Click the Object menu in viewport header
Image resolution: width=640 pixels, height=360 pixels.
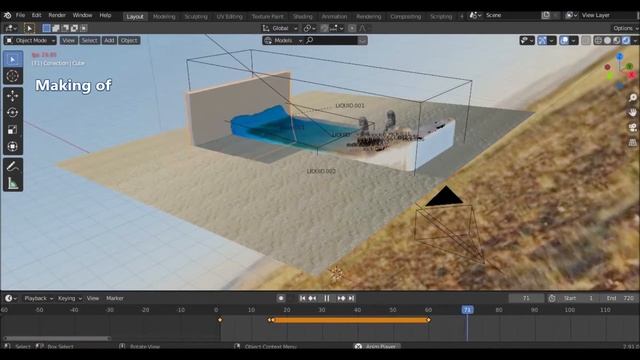[x=129, y=40]
